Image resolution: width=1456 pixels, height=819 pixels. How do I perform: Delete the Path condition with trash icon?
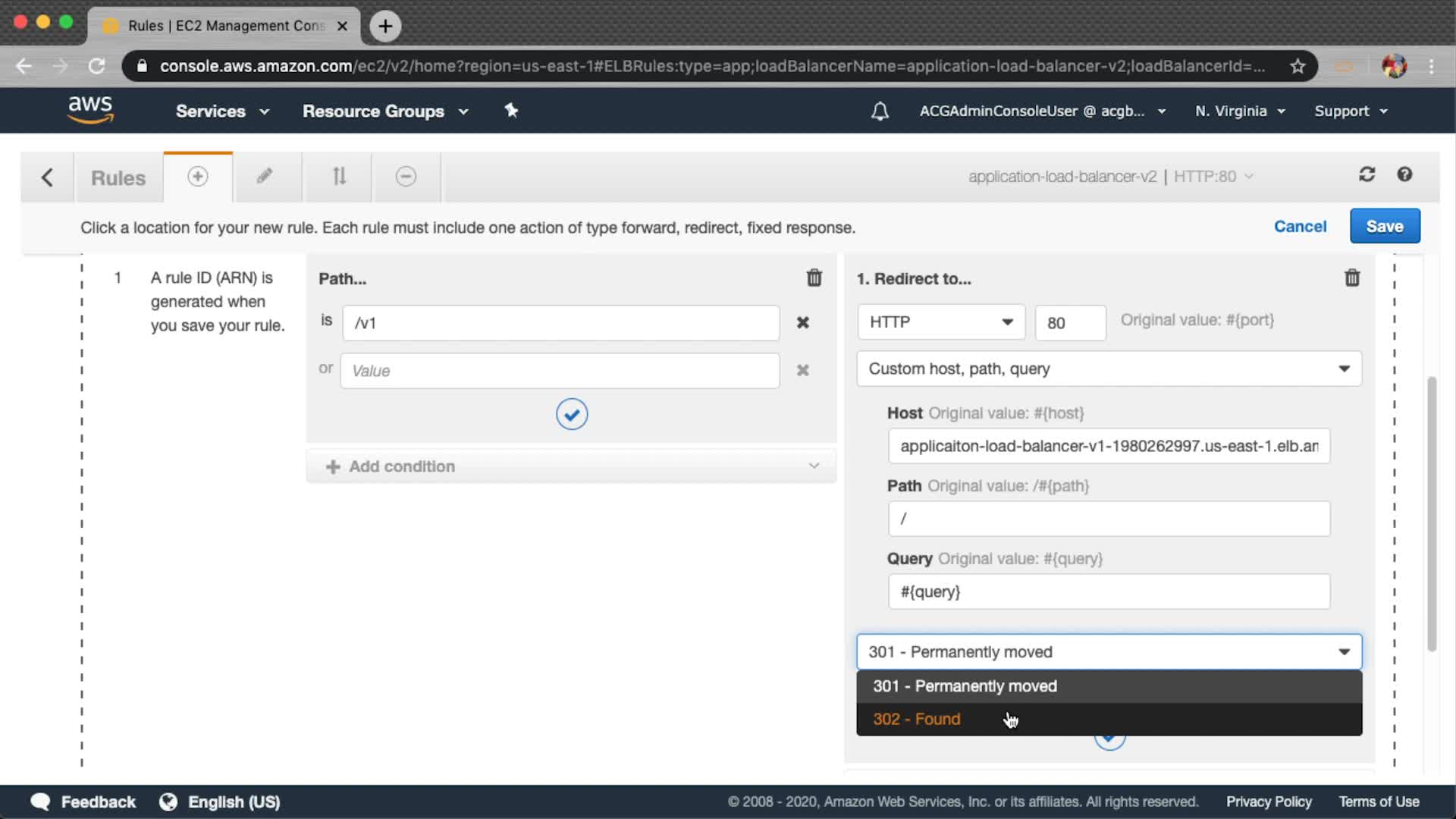click(814, 278)
